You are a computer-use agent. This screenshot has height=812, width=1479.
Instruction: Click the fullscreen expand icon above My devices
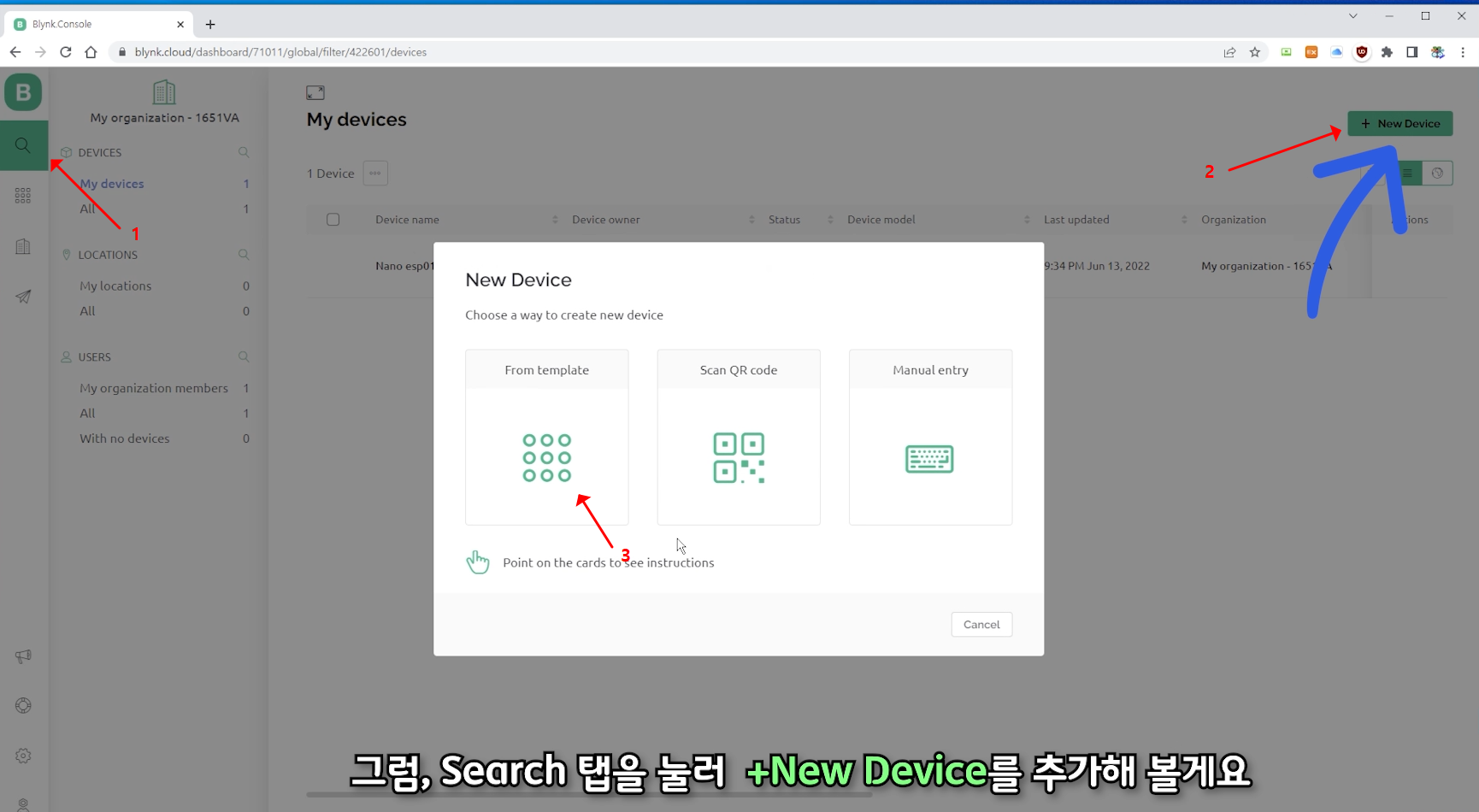tap(315, 92)
